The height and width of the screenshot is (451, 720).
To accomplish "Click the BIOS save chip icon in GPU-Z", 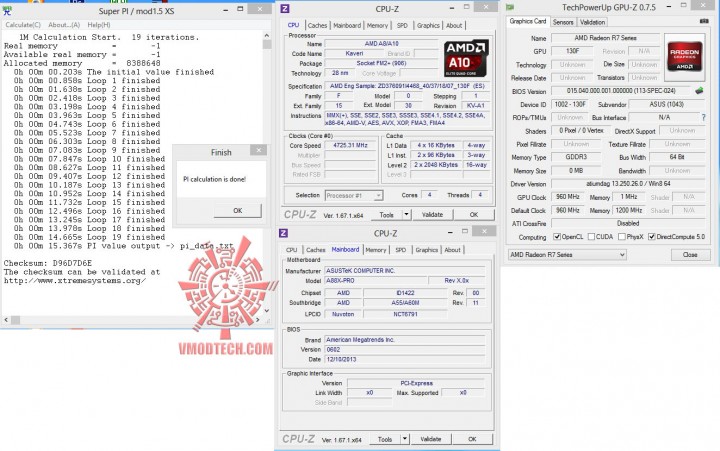I will [x=699, y=91].
